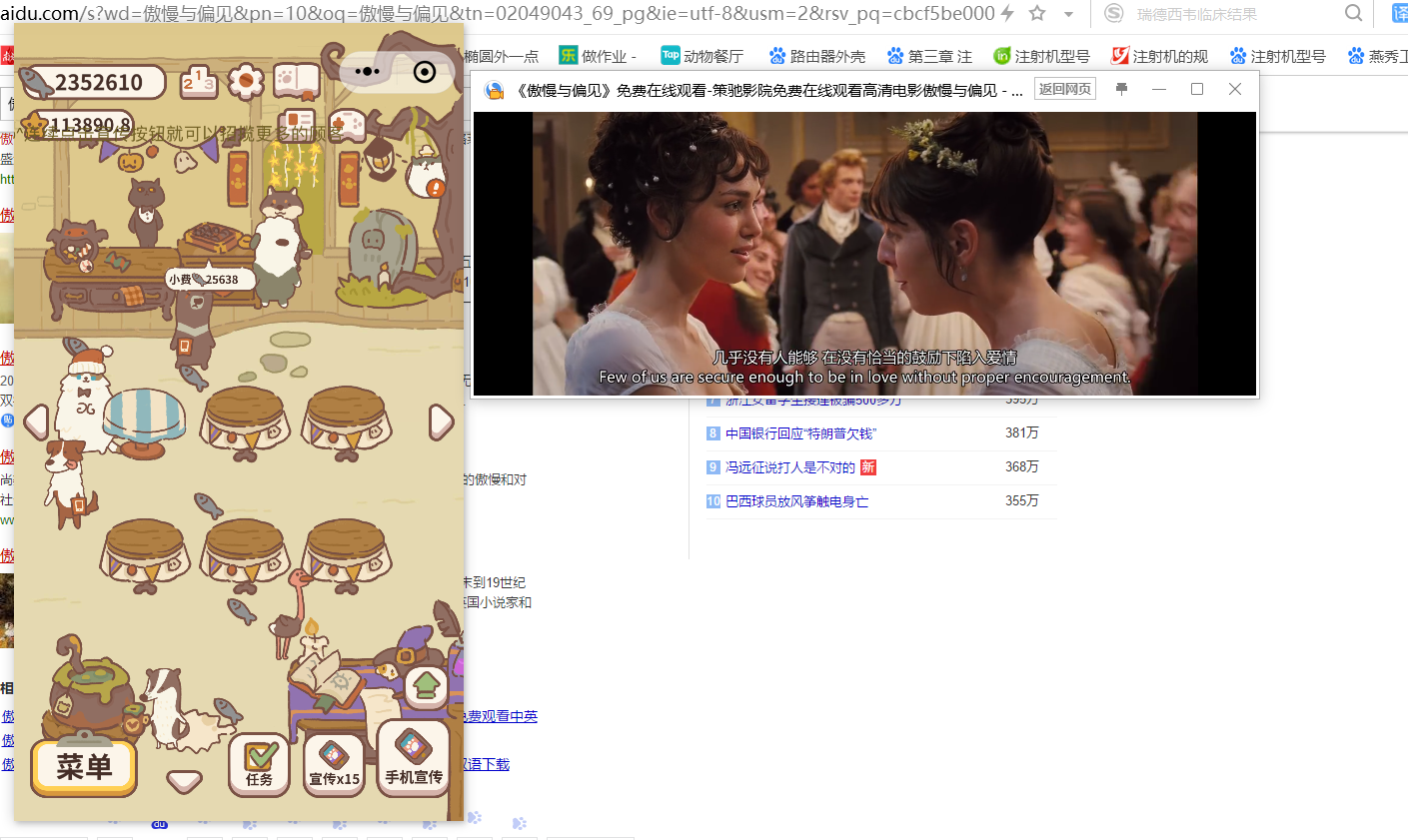
Task: Close mini-program with the circle target button
Action: 425,72
